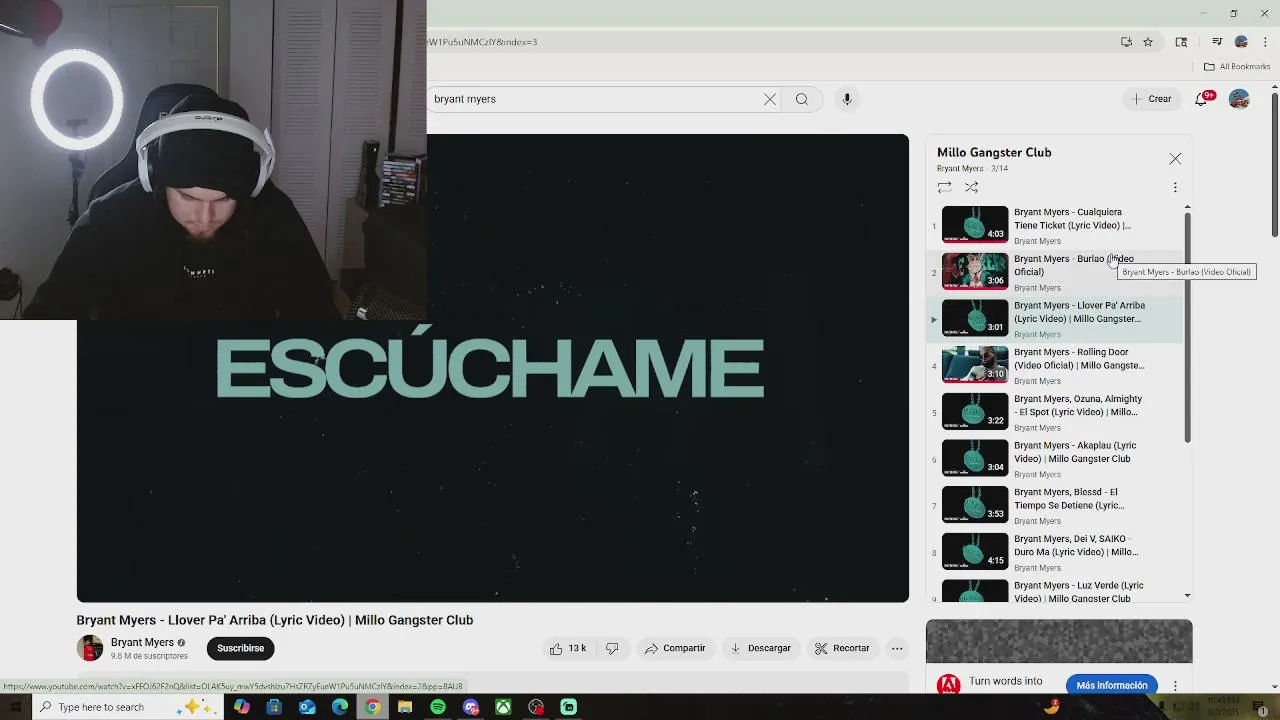Play Burlao Video Oficial thumbnail

click(975, 271)
